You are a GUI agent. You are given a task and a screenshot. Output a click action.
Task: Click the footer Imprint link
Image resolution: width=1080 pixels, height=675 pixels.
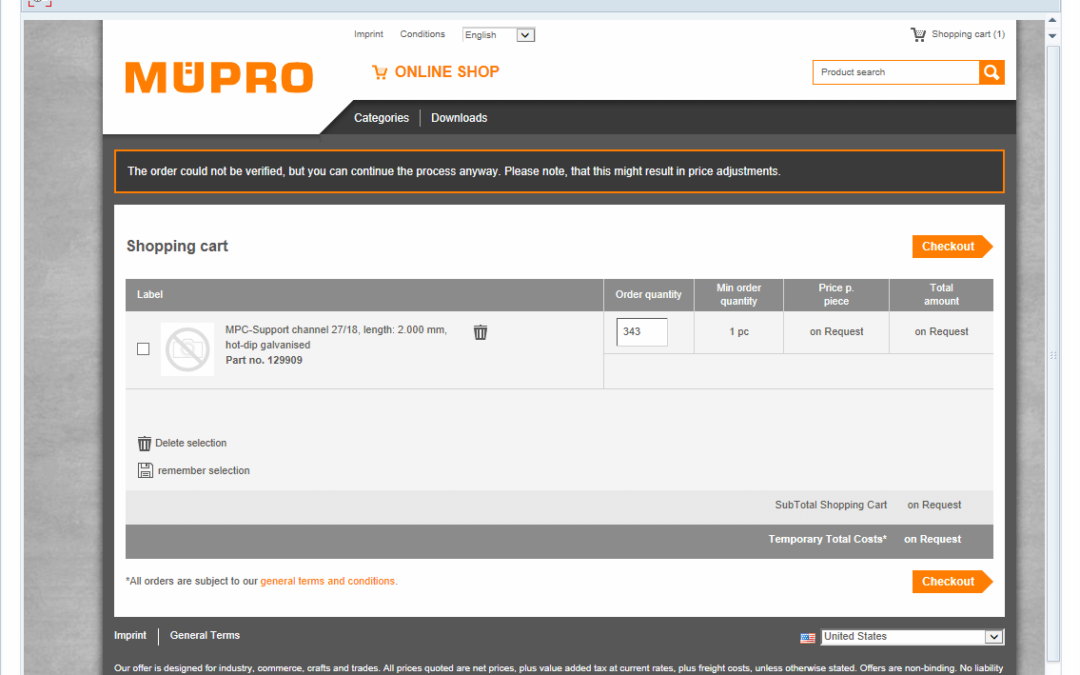(x=130, y=635)
